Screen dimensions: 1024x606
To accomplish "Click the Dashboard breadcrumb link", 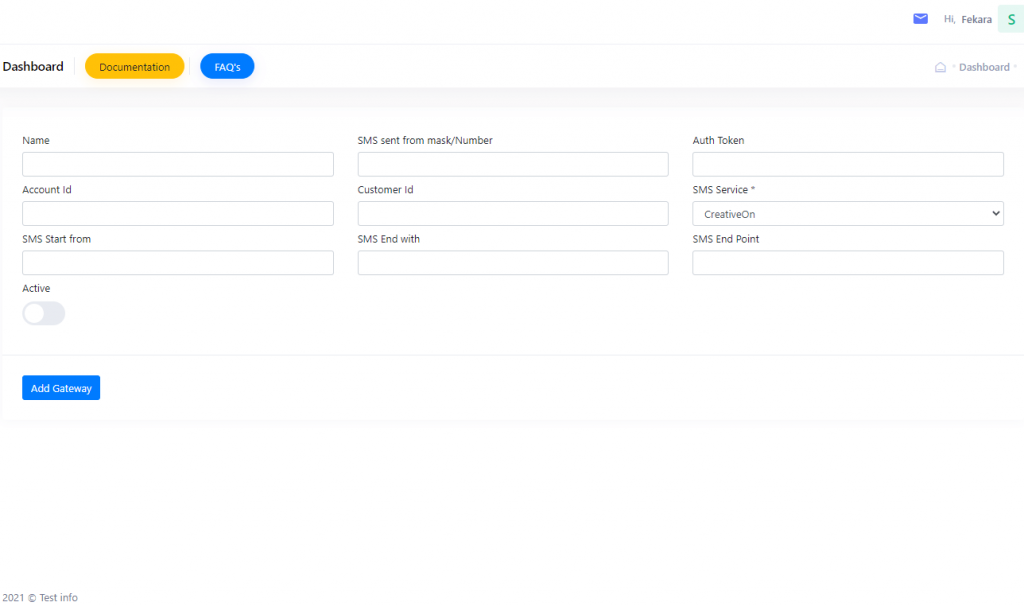I will [x=984, y=68].
